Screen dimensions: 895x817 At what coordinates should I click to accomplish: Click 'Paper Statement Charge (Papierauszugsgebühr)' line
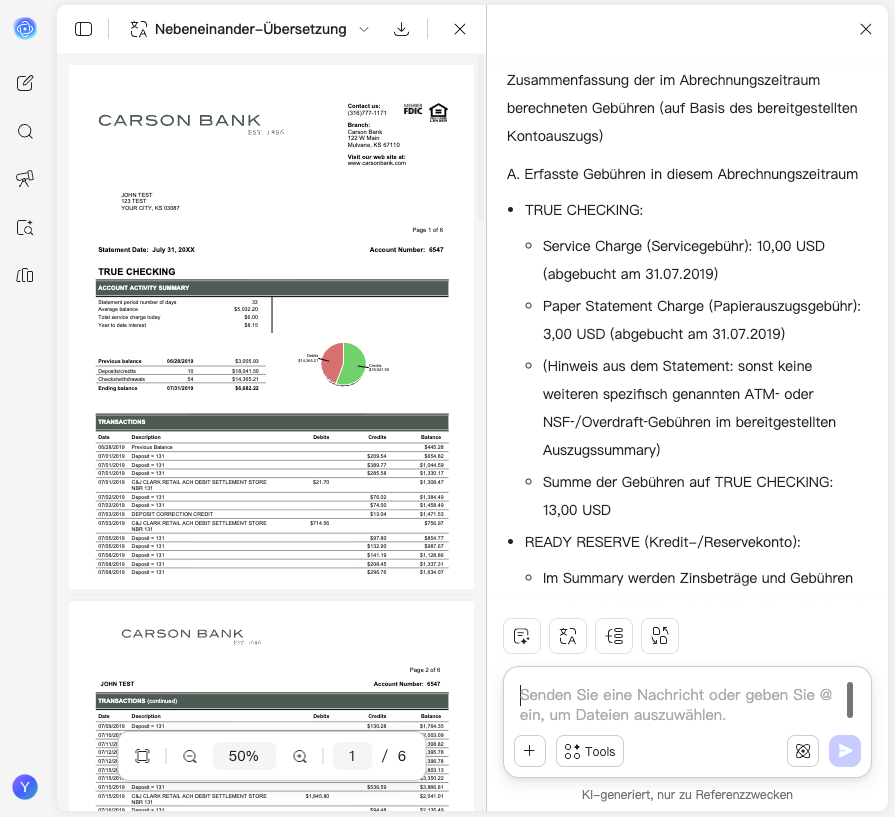pos(702,320)
